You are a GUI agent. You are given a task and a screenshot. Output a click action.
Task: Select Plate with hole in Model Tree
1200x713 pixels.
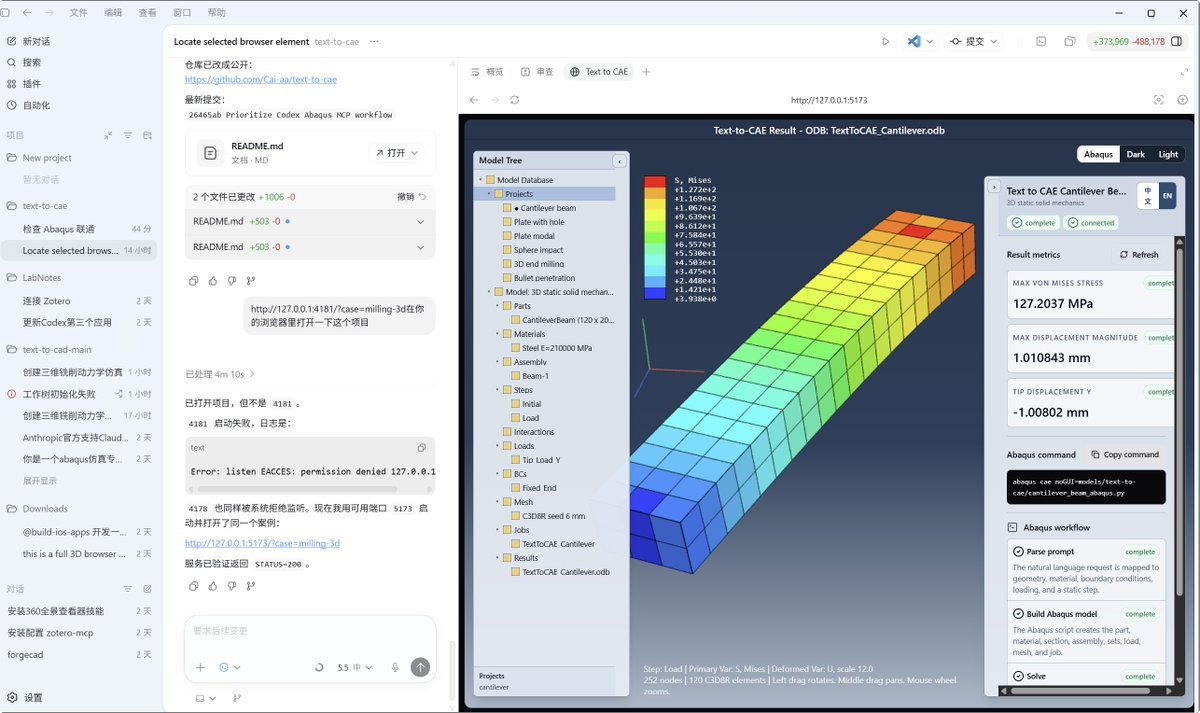coord(539,222)
